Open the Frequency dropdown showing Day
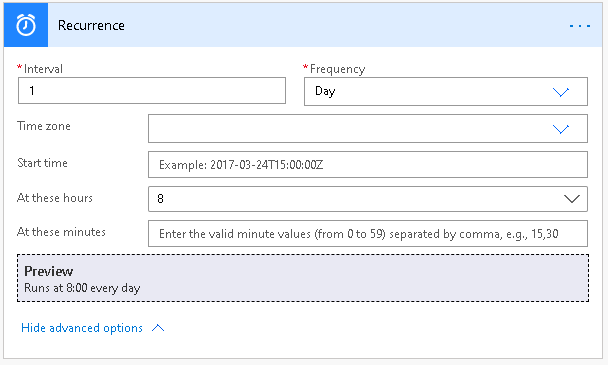The image size is (608, 365). coord(446,92)
